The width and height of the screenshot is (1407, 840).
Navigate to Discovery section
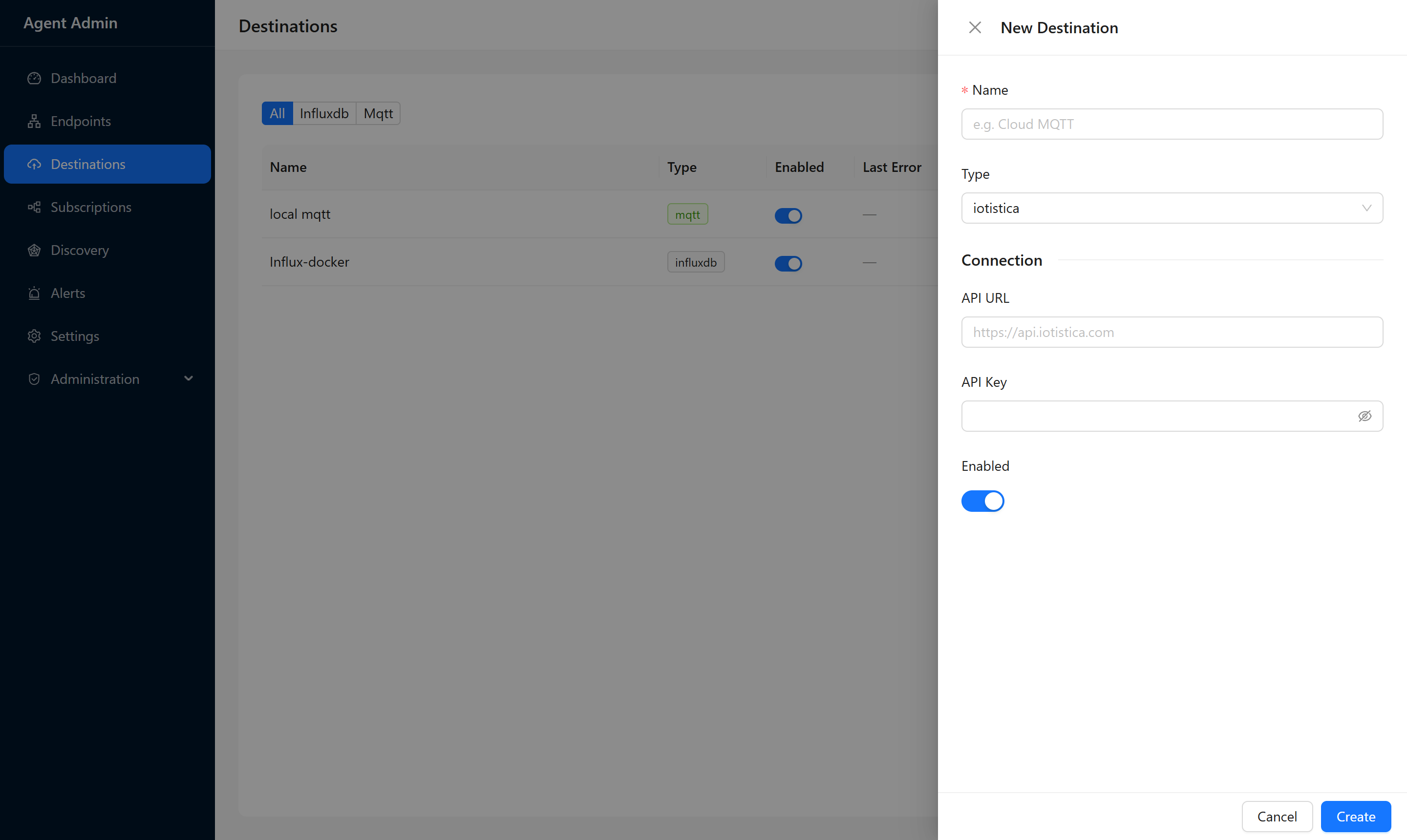coord(107,250)
